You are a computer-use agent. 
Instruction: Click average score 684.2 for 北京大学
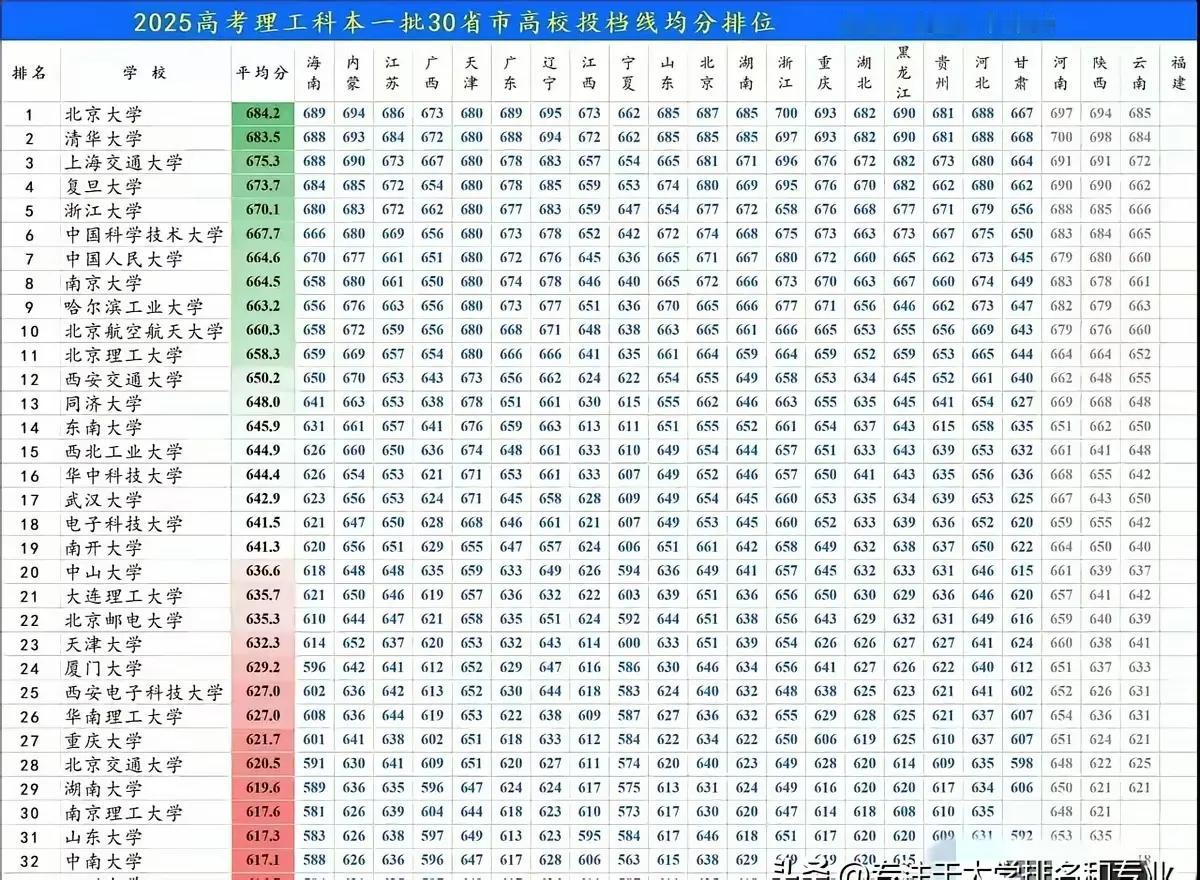[x=262, y=113]
